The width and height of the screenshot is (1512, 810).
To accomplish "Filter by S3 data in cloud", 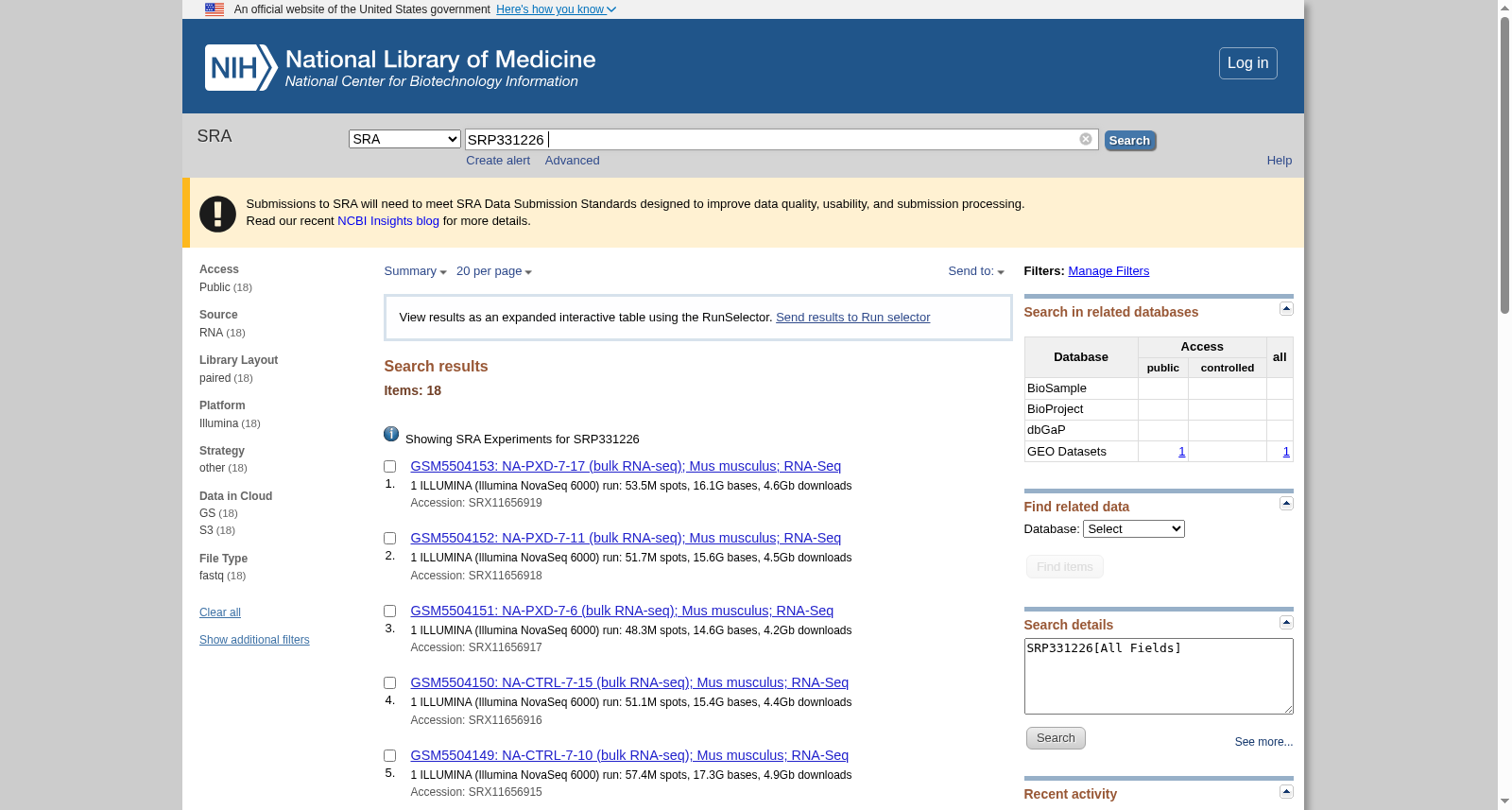I will tap(207, 530).
